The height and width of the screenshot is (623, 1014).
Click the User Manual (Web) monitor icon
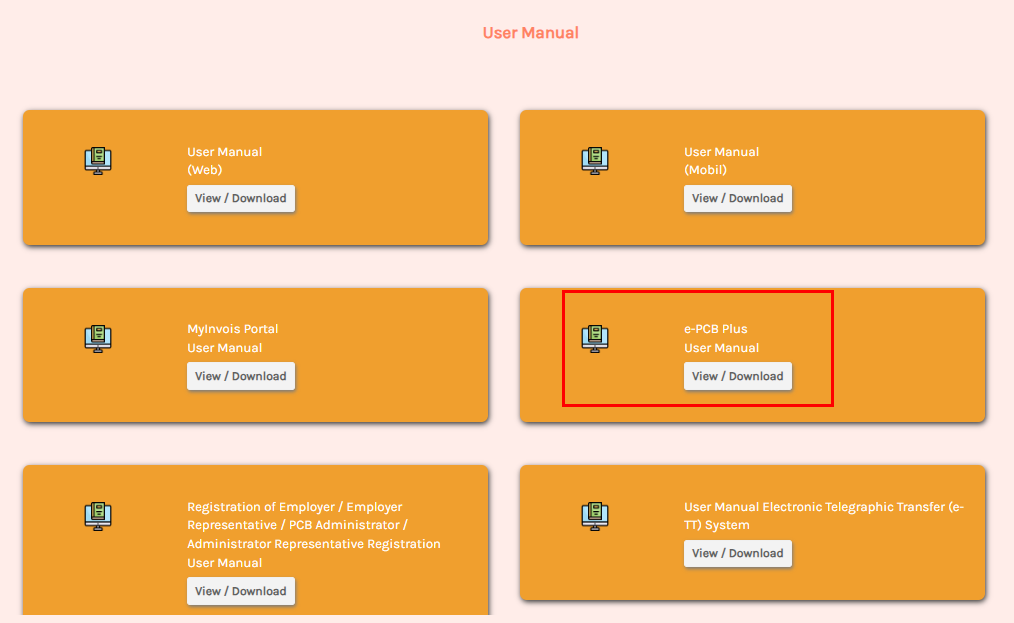[97, 160]
